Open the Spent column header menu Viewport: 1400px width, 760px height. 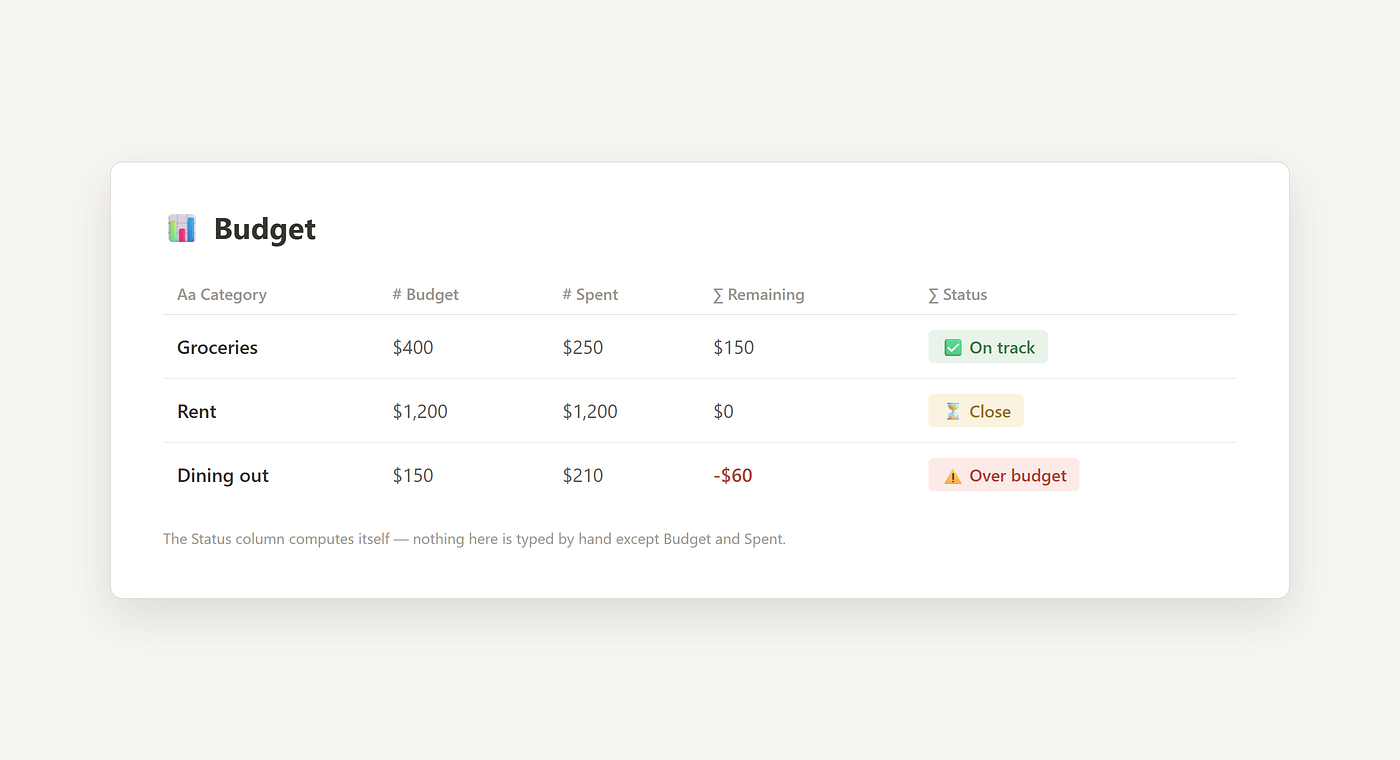pos(590,295)
